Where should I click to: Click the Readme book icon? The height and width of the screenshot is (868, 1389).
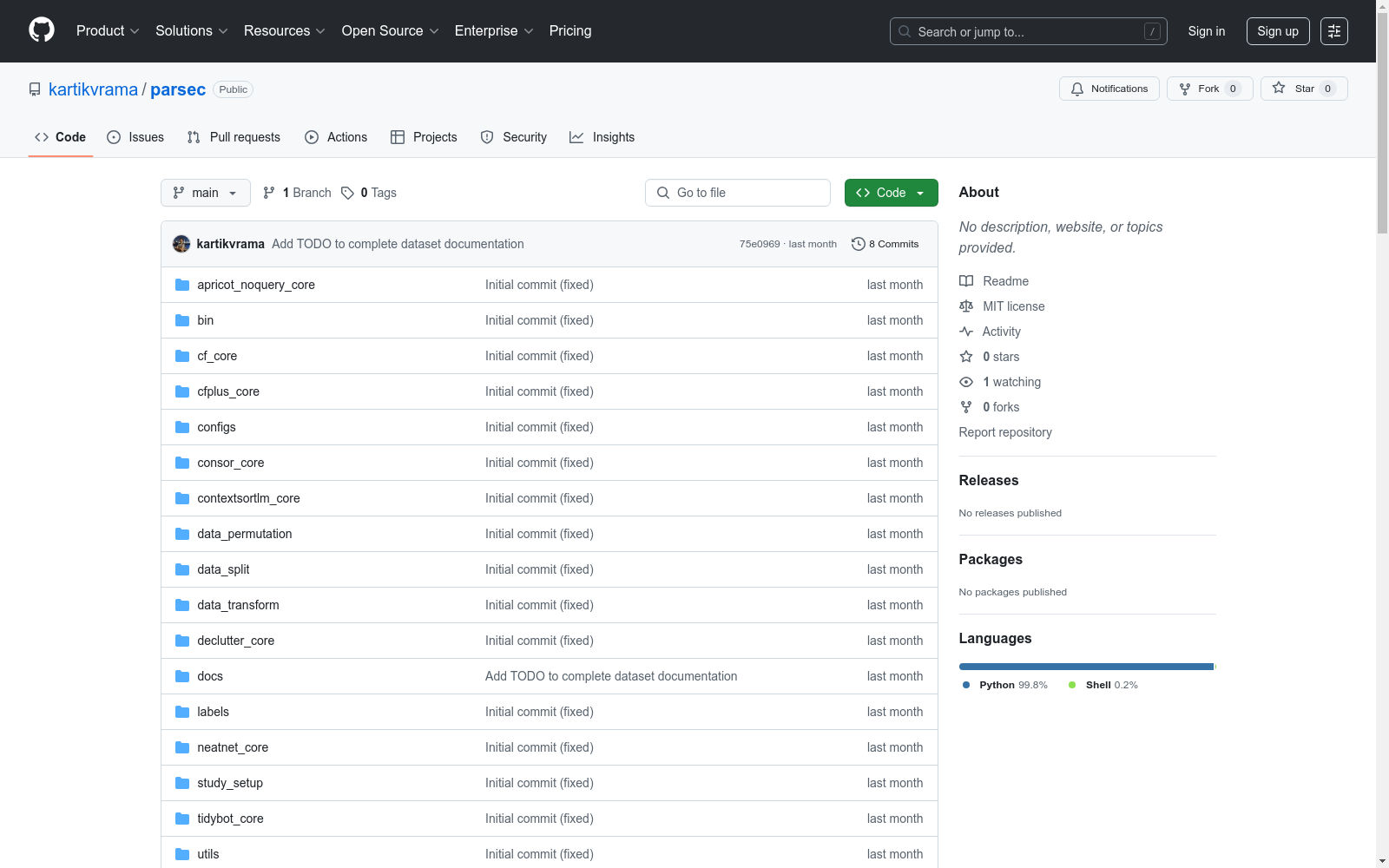(x=966, y=281)
